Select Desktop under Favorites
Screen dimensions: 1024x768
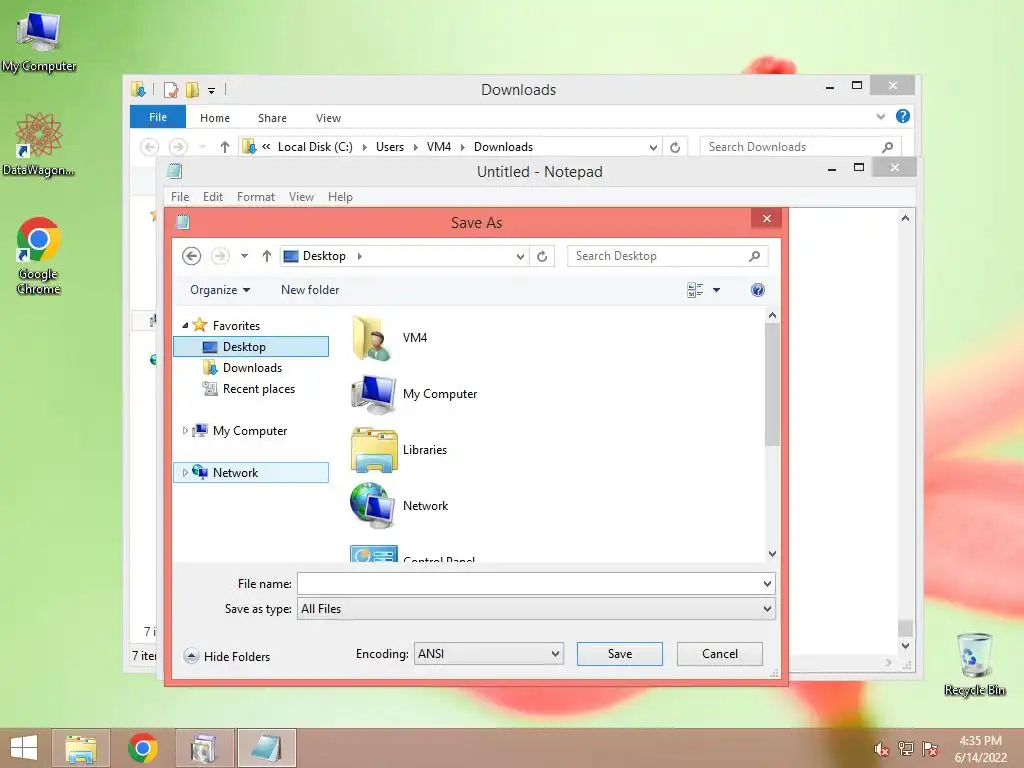[251, 347]
